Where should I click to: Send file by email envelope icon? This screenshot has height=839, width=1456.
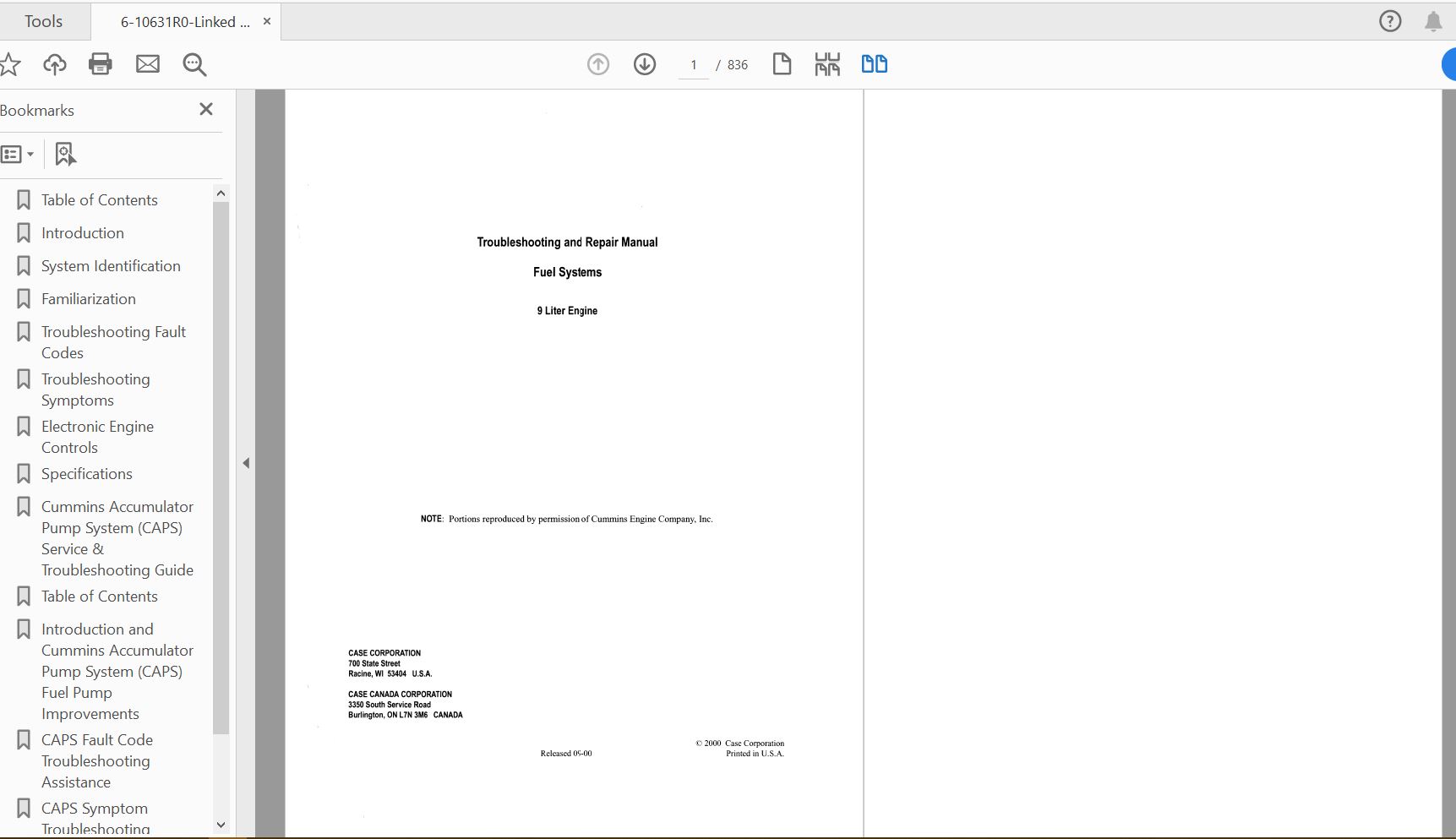click(148, 64)
